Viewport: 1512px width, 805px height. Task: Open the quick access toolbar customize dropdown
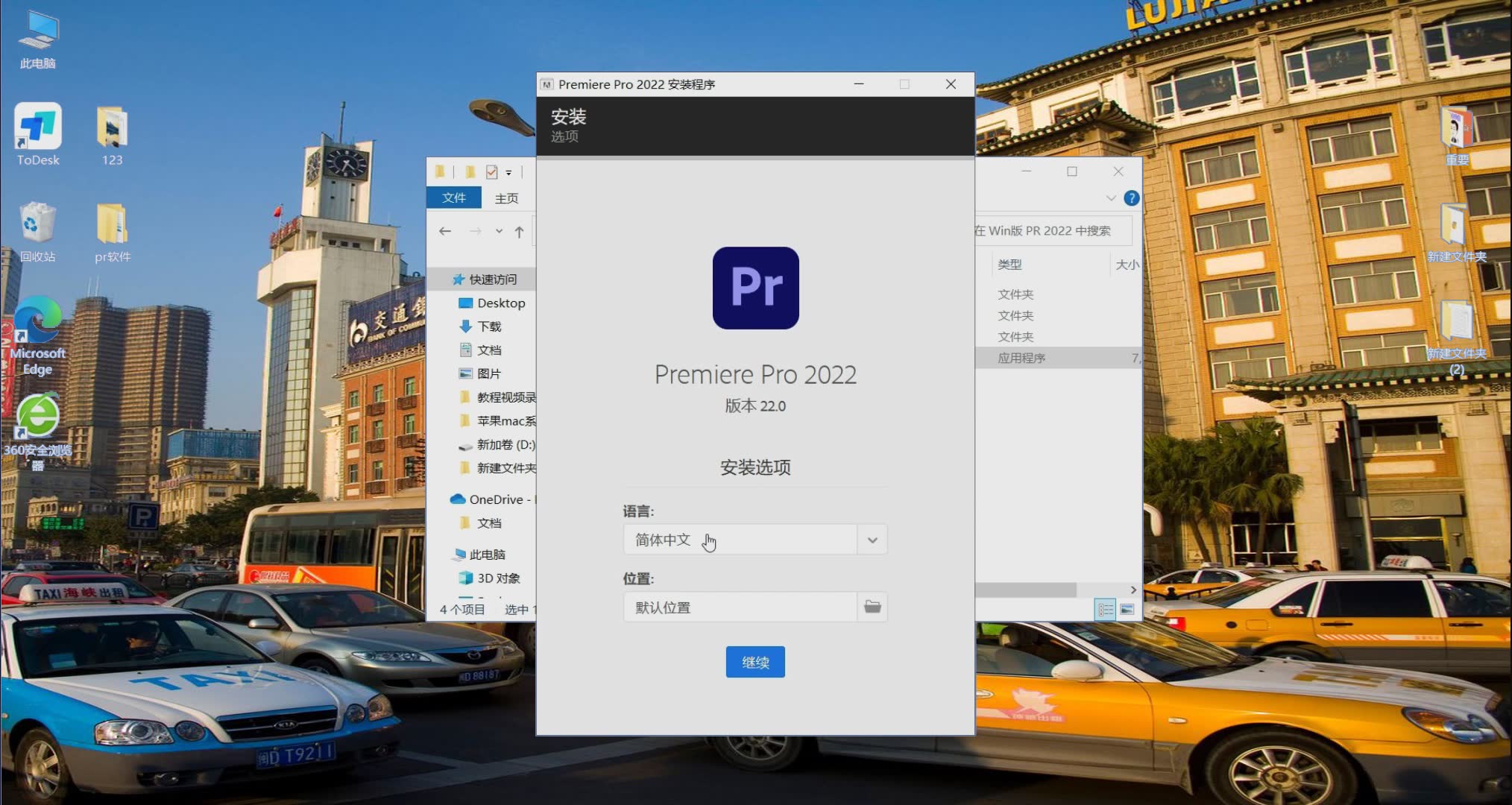[508, 172]
